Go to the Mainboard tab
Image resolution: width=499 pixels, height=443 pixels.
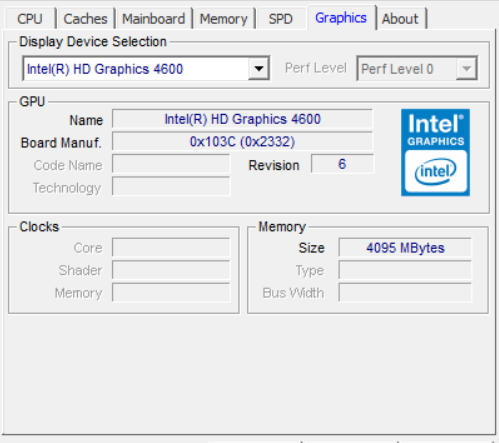coord(154,19)
